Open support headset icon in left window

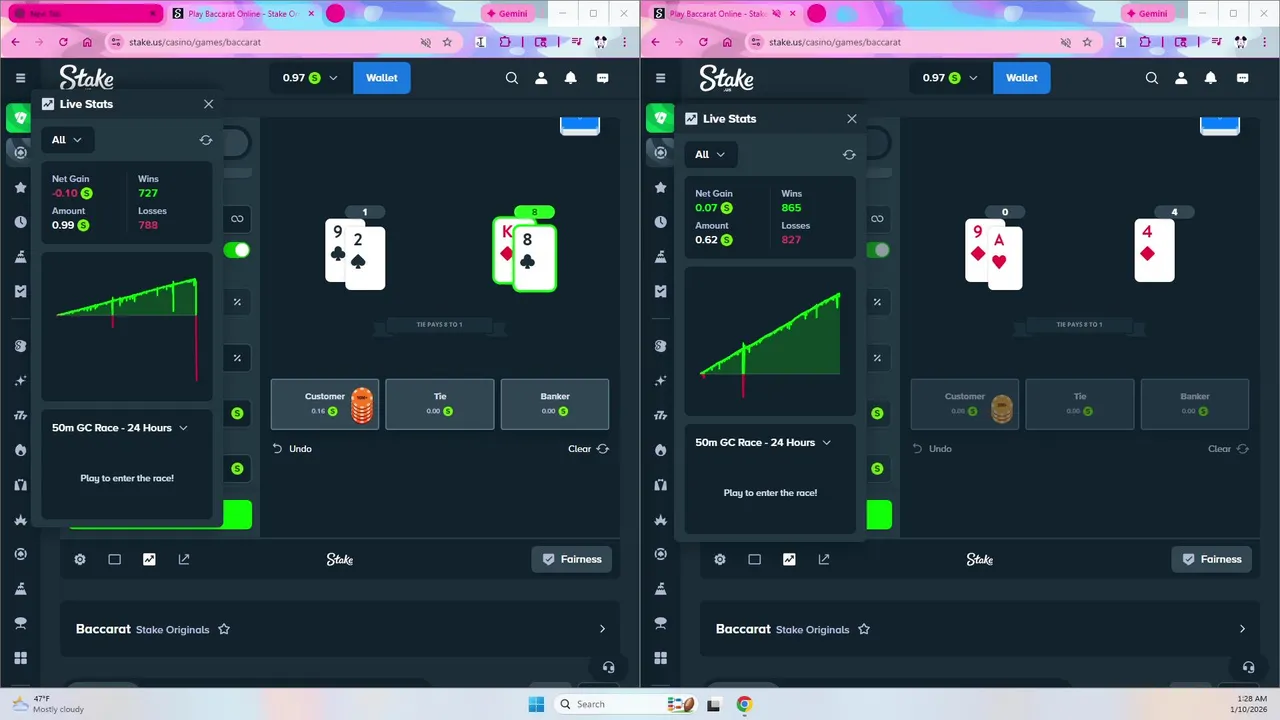click(x=608, y=667)
